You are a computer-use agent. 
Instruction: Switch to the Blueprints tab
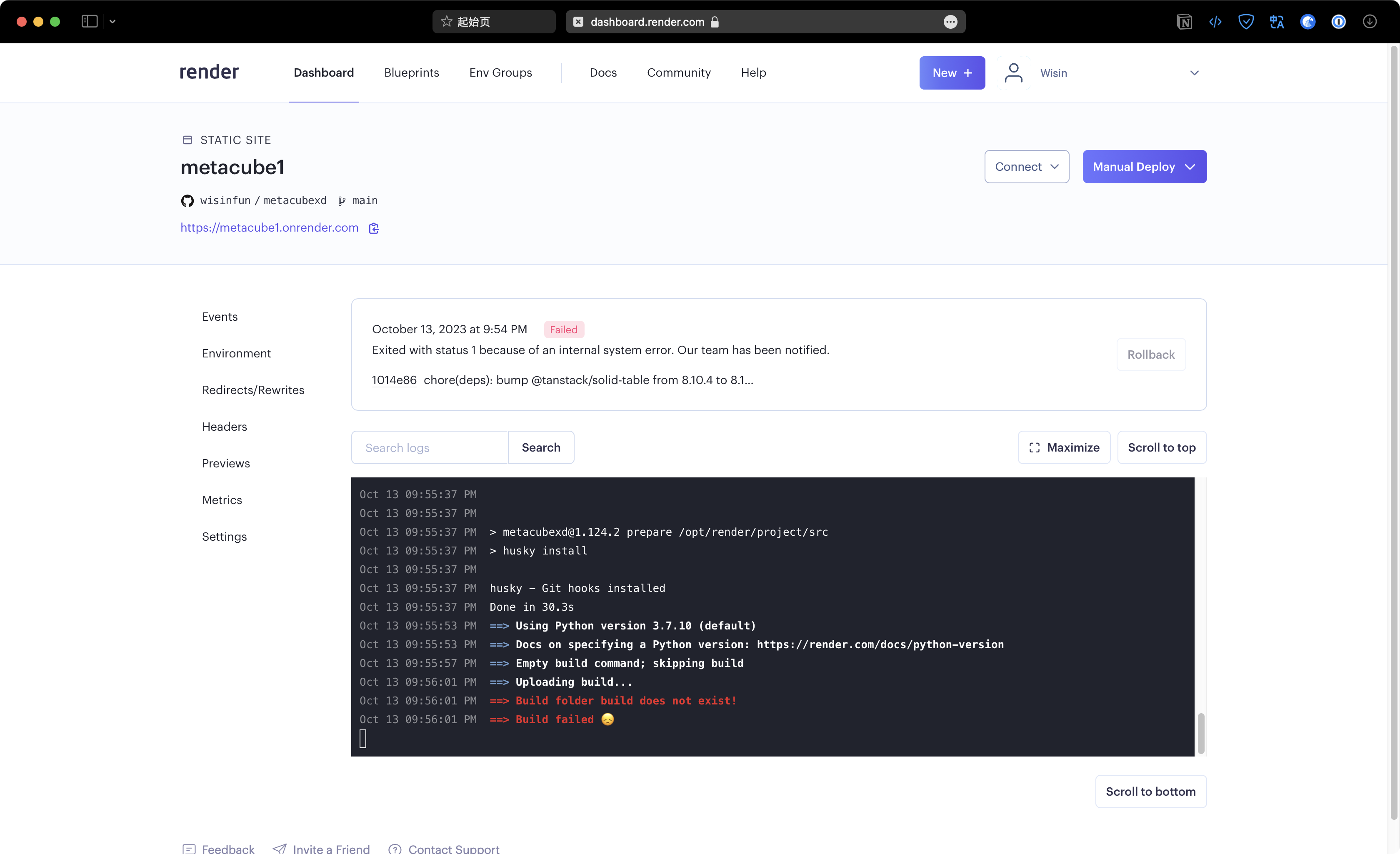(411, 73)
